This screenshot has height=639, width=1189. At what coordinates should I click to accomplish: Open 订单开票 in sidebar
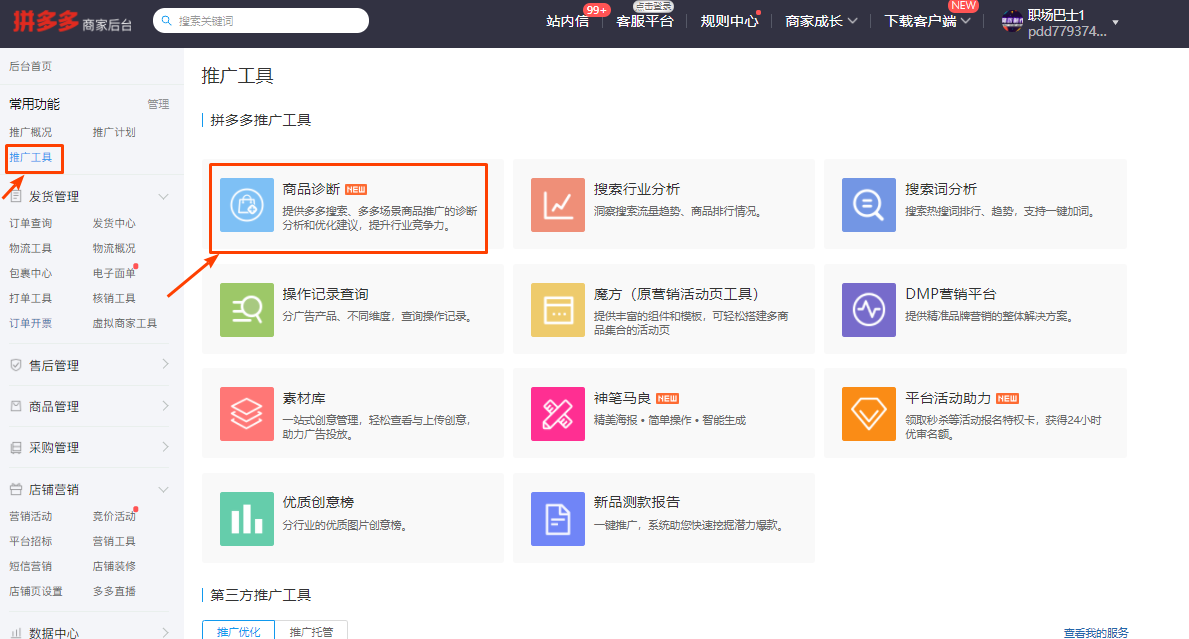click(x=30, y=323)
